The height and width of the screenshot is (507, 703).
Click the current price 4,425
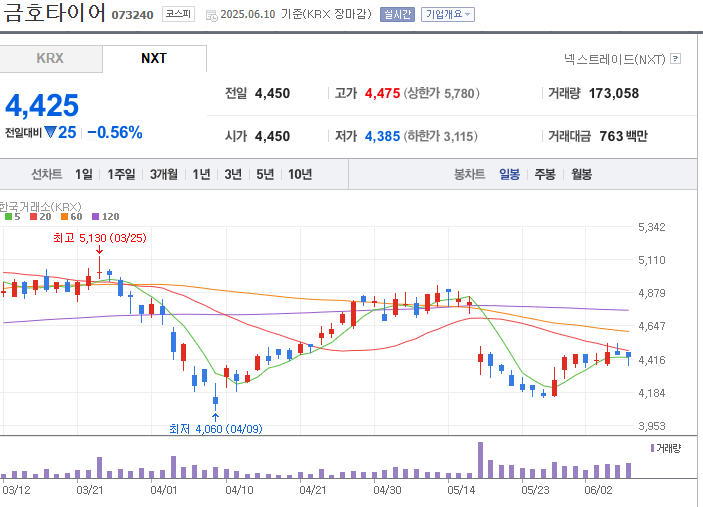(42, 106)
